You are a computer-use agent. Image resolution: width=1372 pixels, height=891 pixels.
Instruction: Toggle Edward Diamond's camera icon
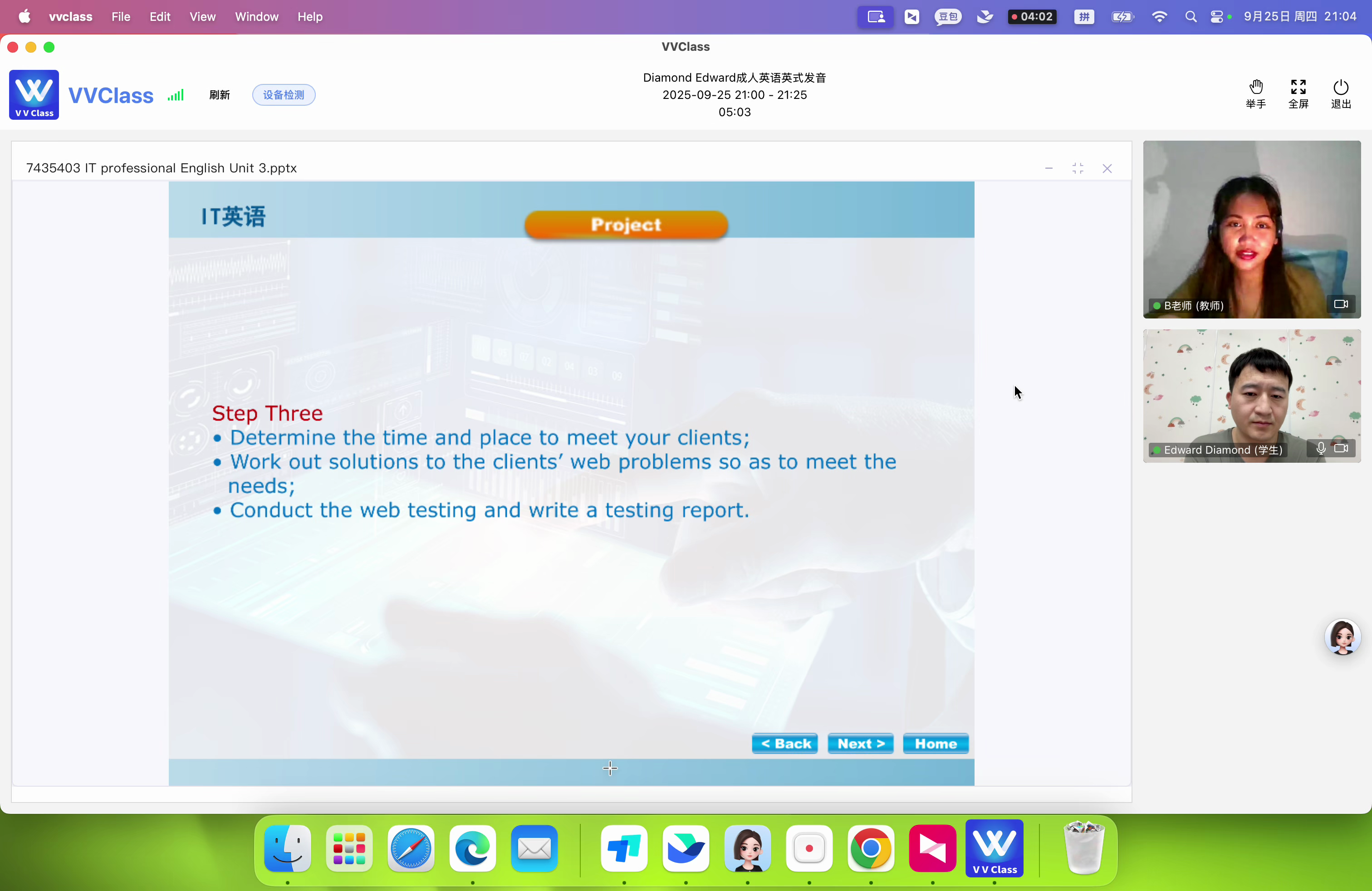1341,449
